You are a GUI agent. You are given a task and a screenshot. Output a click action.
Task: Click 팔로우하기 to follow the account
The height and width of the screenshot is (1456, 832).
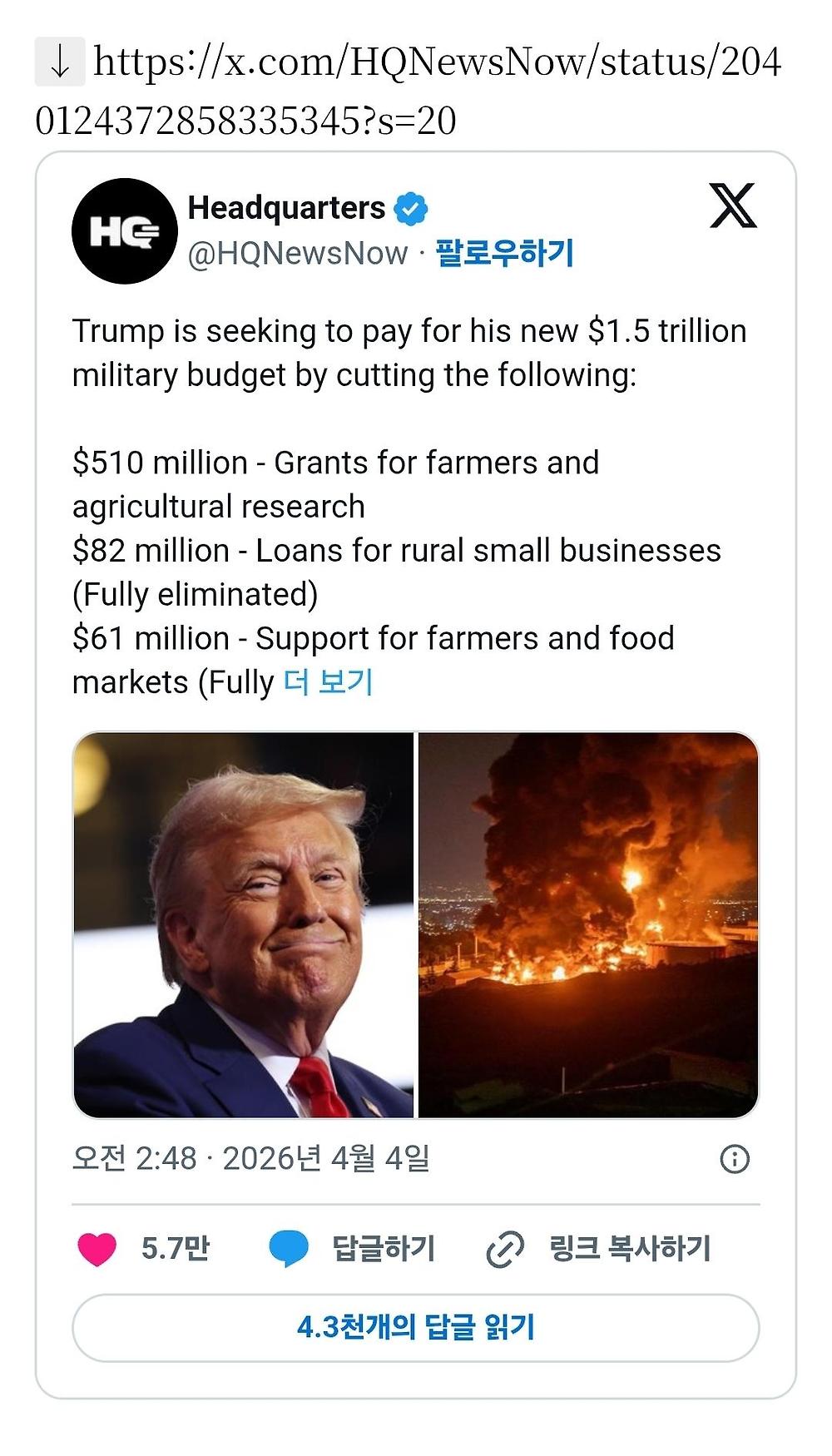point(504,253)
